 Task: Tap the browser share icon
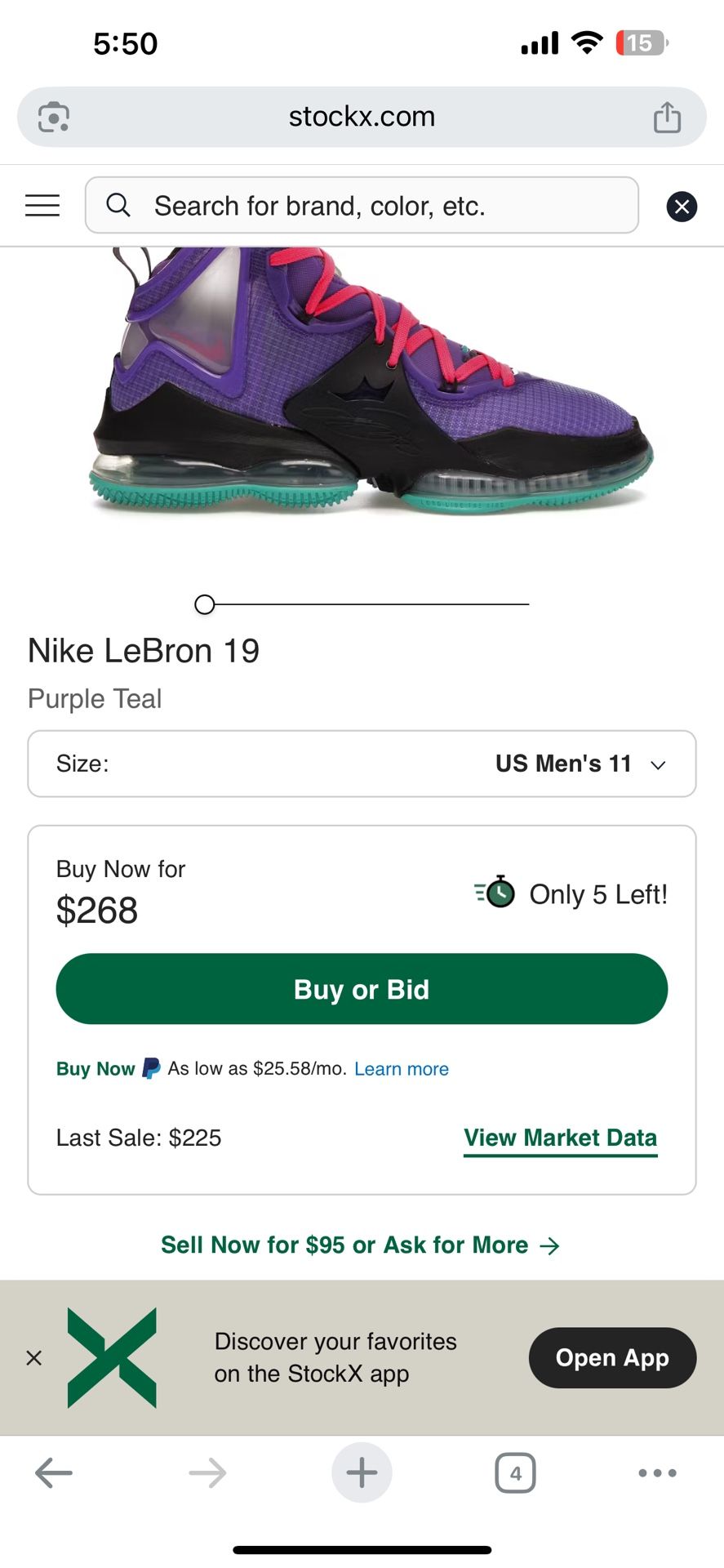(667, 117)
